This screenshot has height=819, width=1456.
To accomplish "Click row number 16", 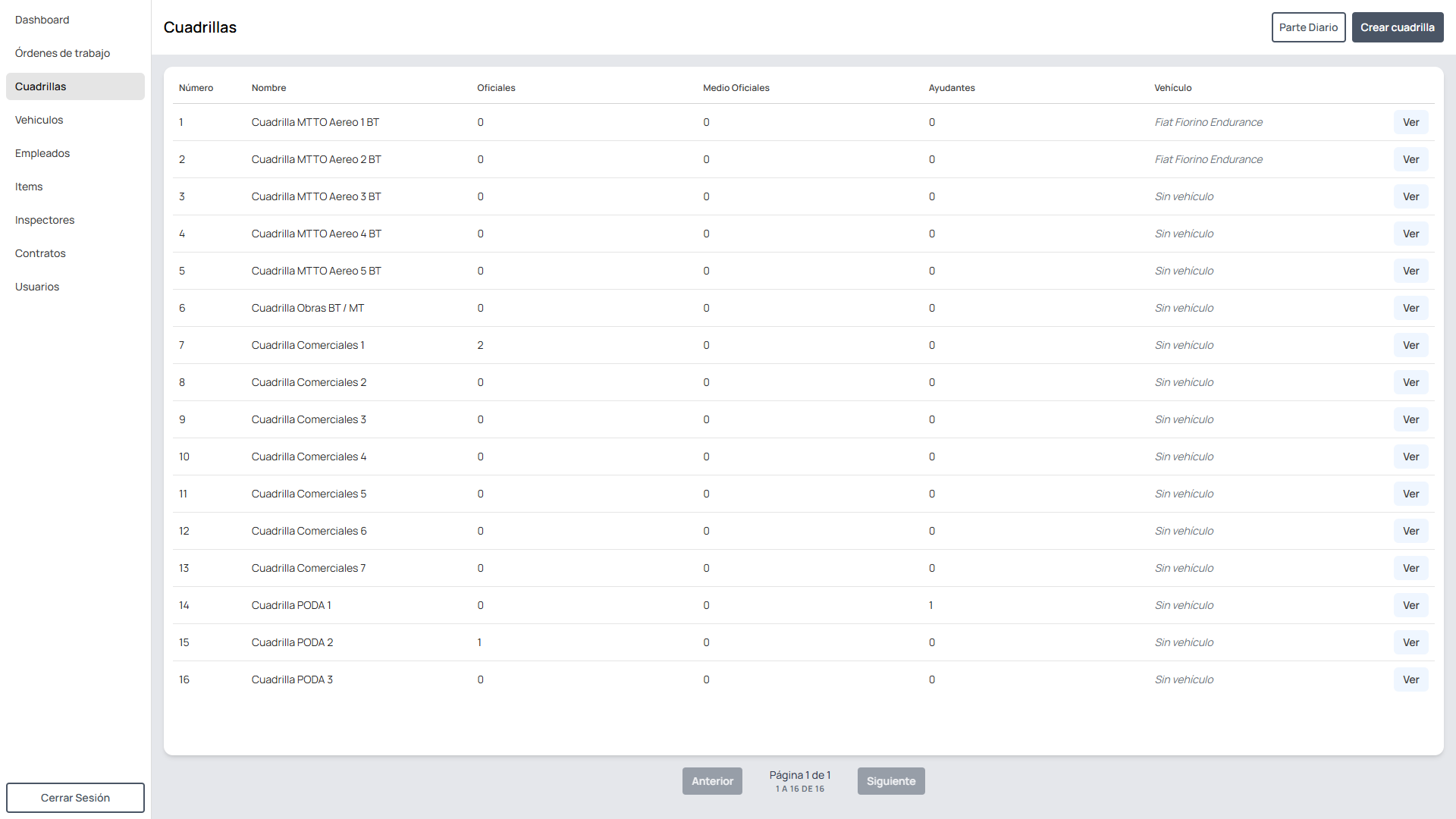I will (184, 679).
